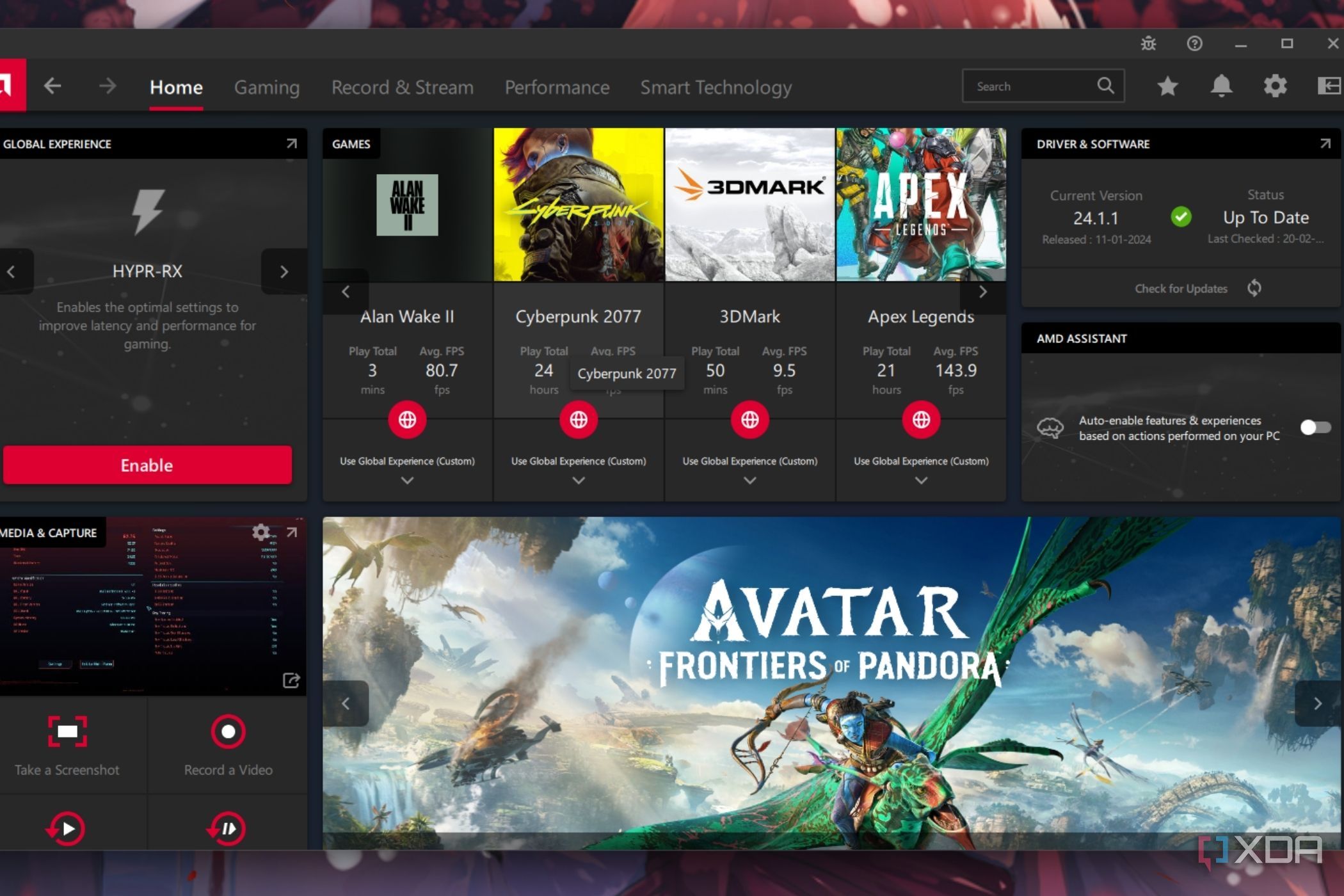
Task: Go to next banner after Avatar
Action: coord(1317,703)
